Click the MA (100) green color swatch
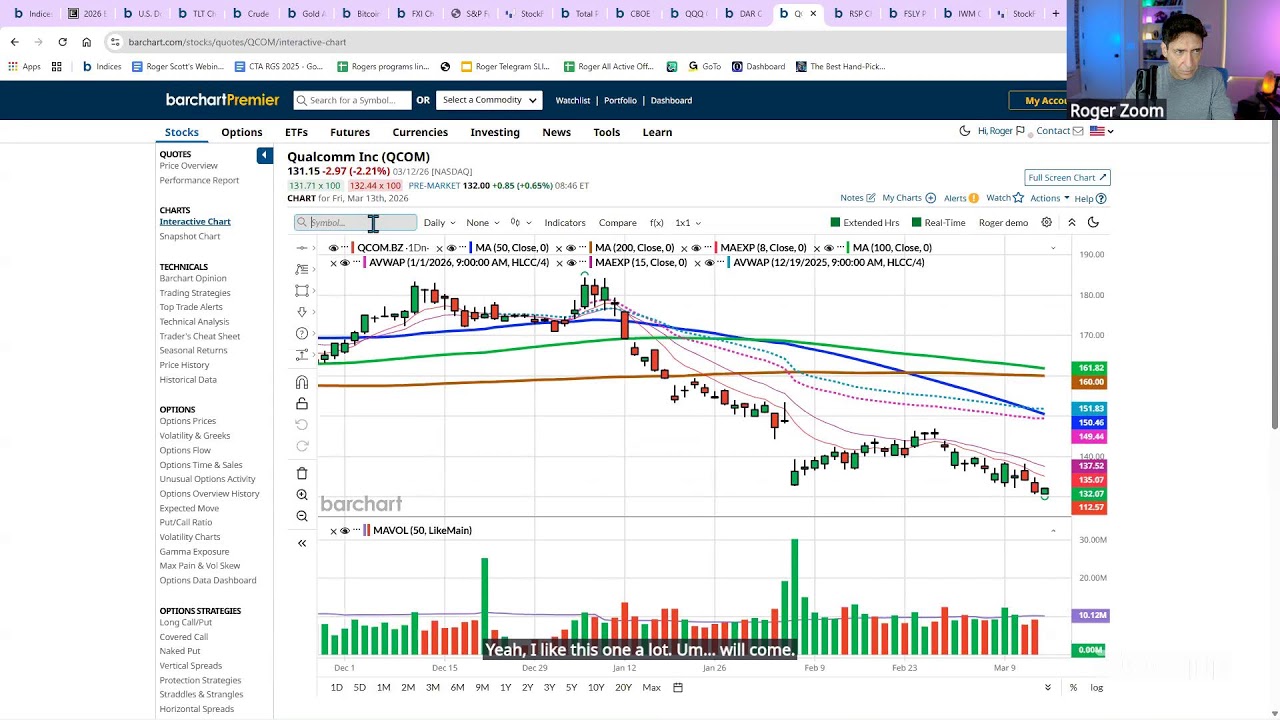This screenshot has width=1280, height=720. (x=848, y=248)
